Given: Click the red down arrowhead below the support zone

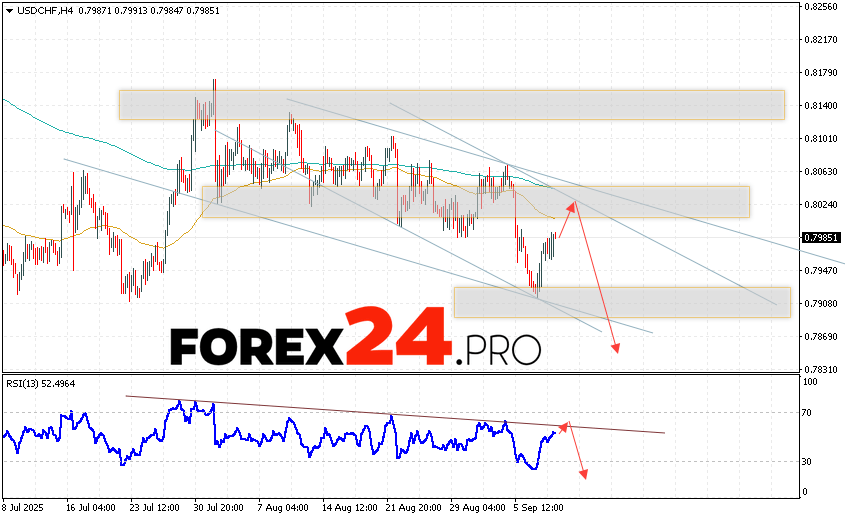Looking at the screenshot, I should 616,347.
